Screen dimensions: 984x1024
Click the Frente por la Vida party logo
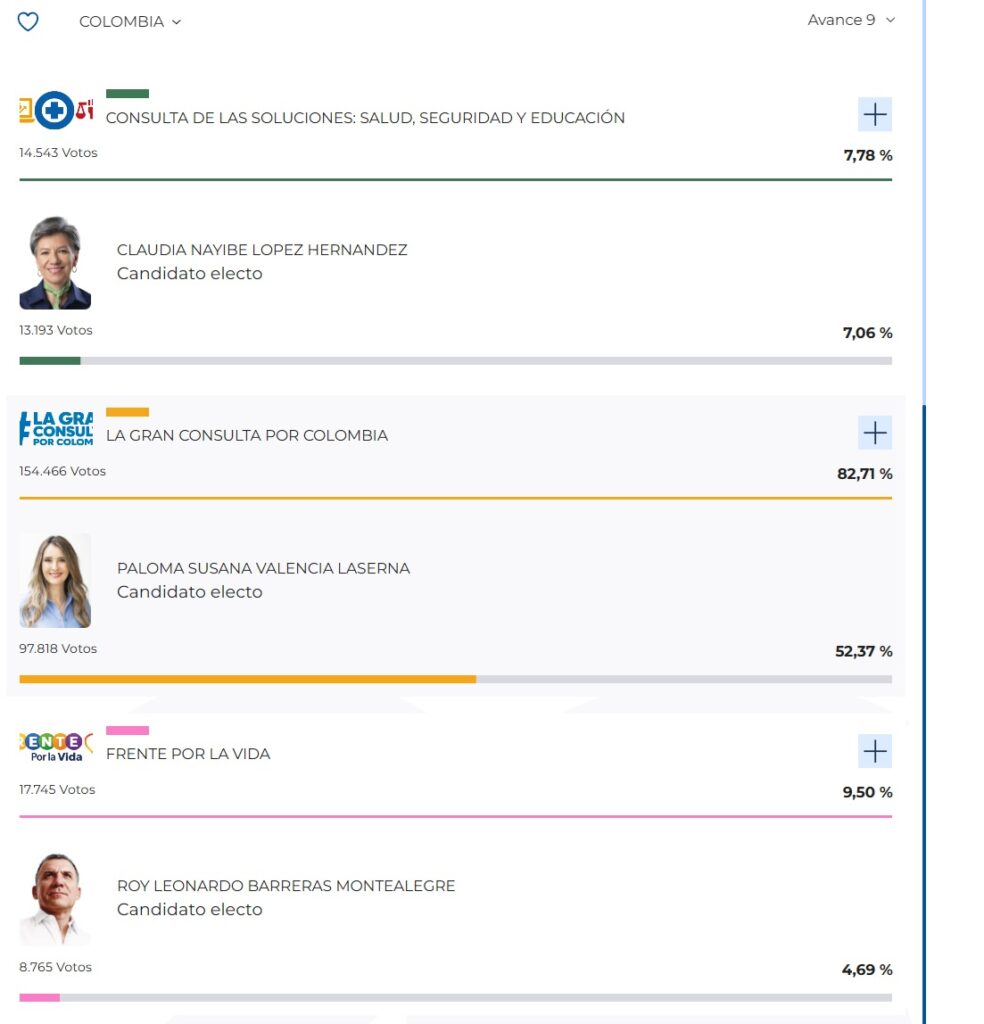[x=55, y=748]
